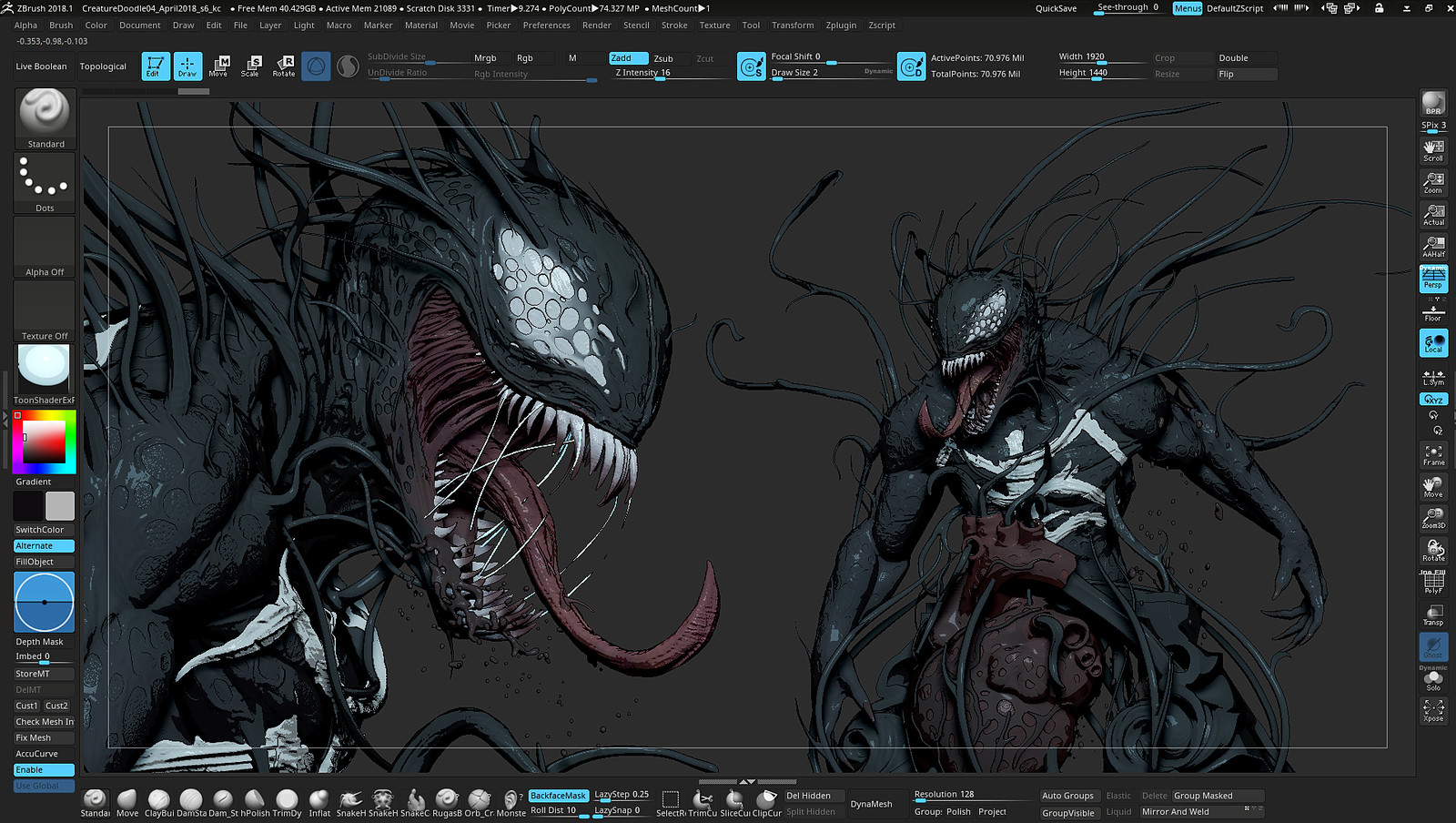Select the Inflat brush

coord(319,802)
